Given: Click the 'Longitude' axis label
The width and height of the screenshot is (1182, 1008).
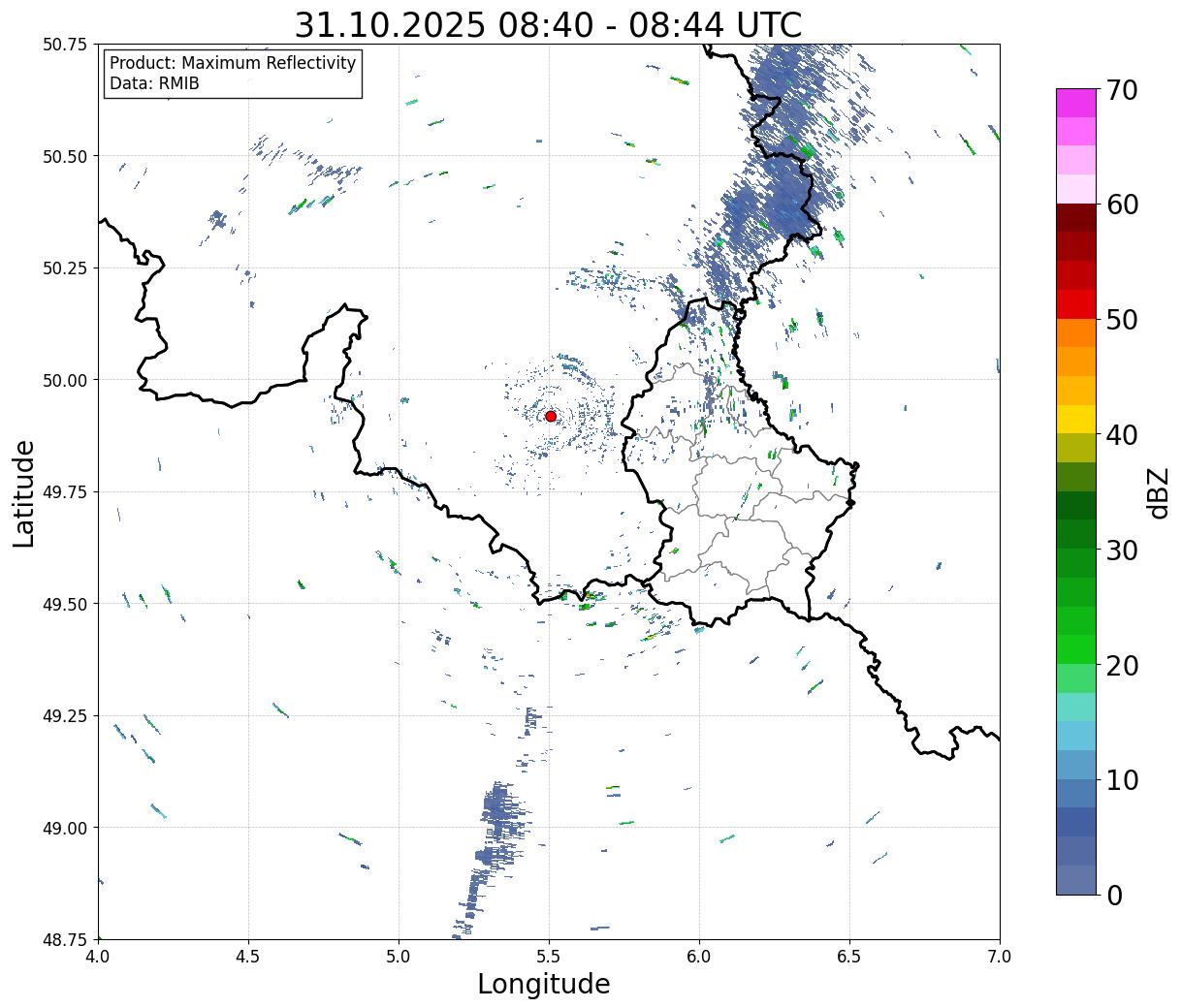Looking at the screenshot, I should (544, 984).
